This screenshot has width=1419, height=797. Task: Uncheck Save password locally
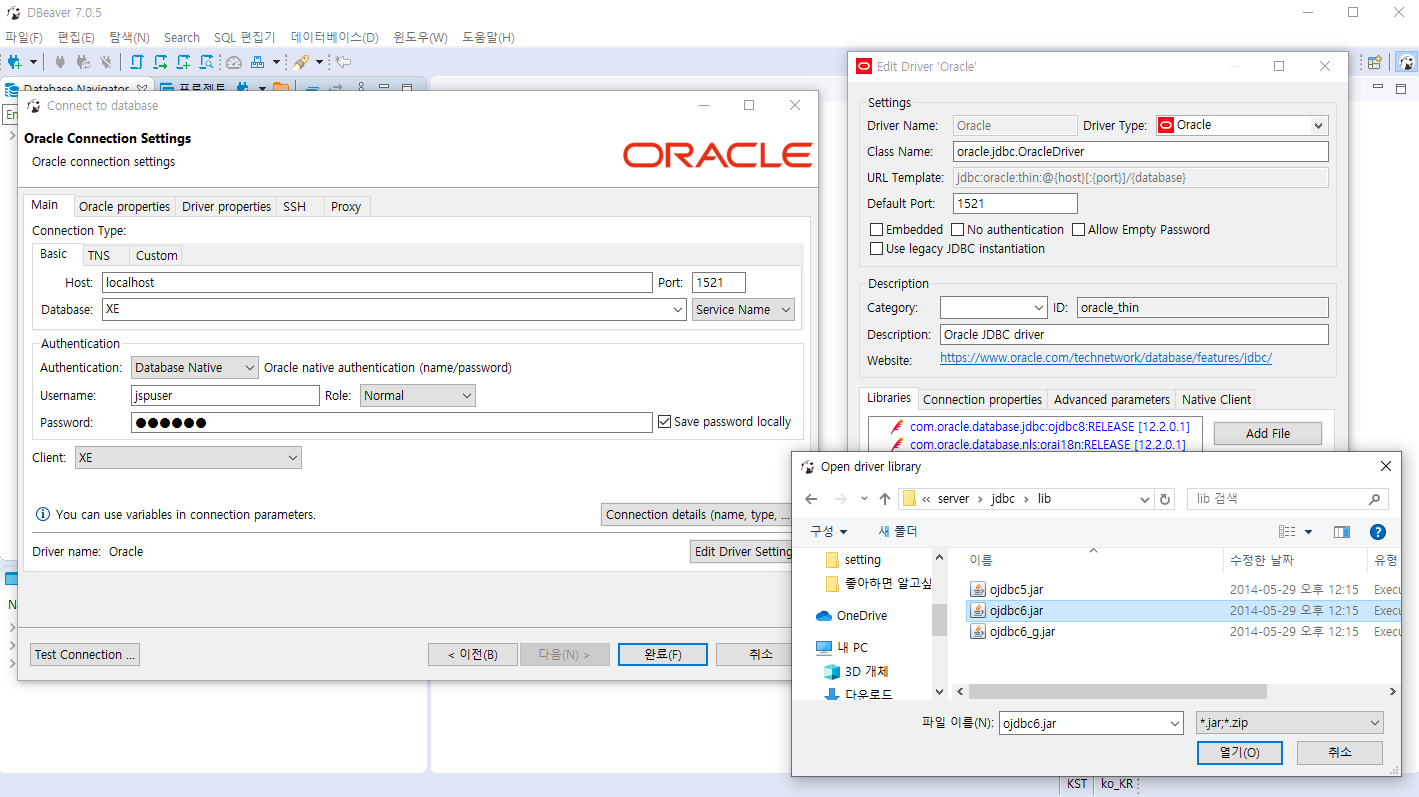tap(664, 422)
